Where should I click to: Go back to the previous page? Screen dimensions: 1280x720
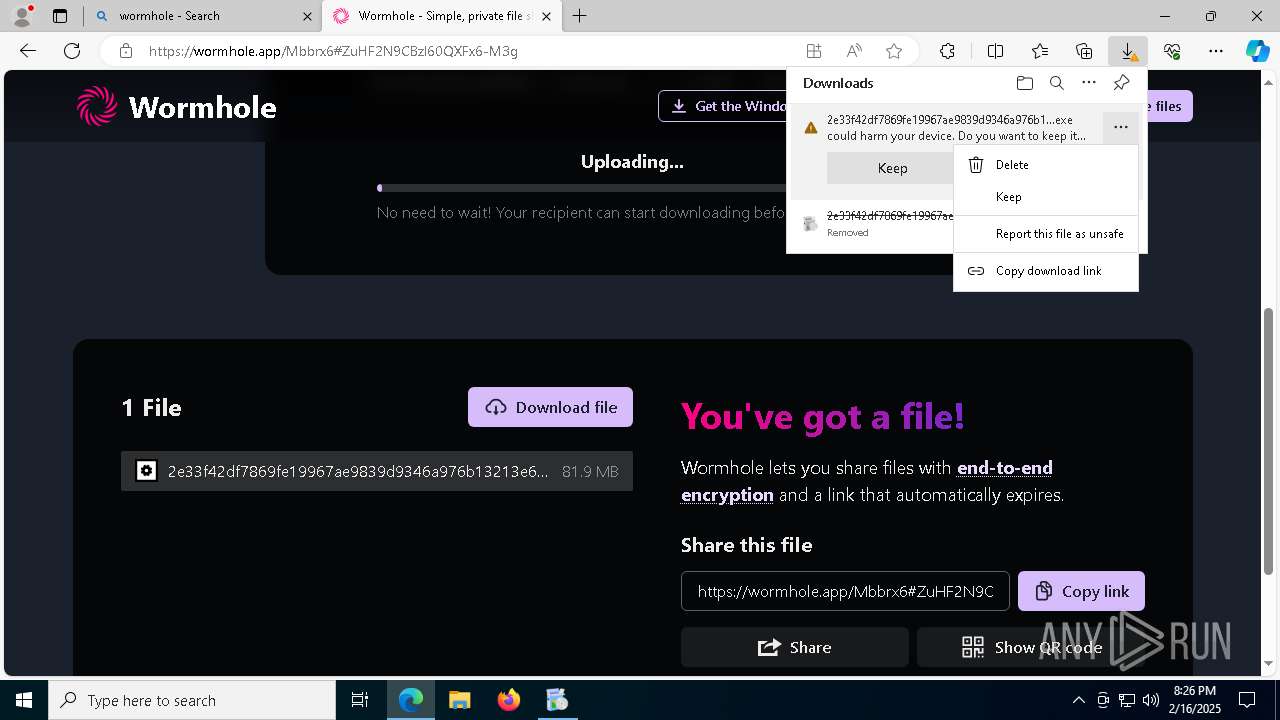coord(28,51)
